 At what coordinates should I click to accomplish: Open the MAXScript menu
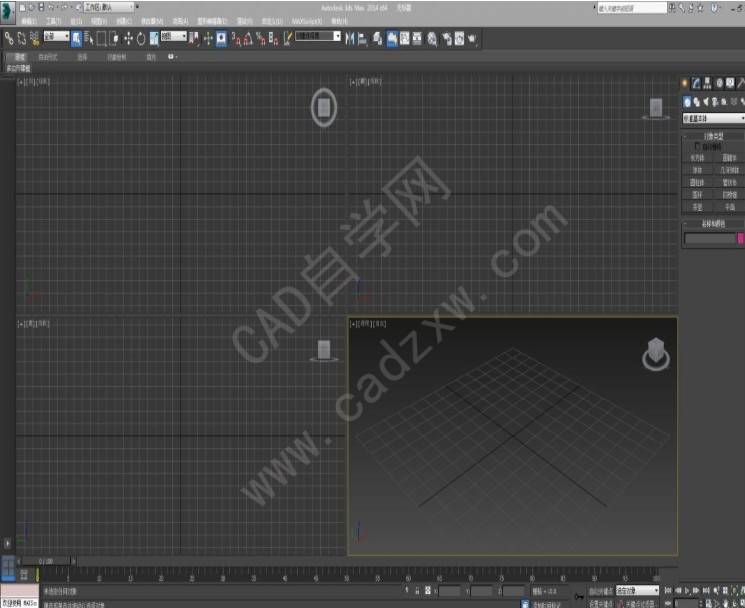pyautogui.click(x=306, y=21)
